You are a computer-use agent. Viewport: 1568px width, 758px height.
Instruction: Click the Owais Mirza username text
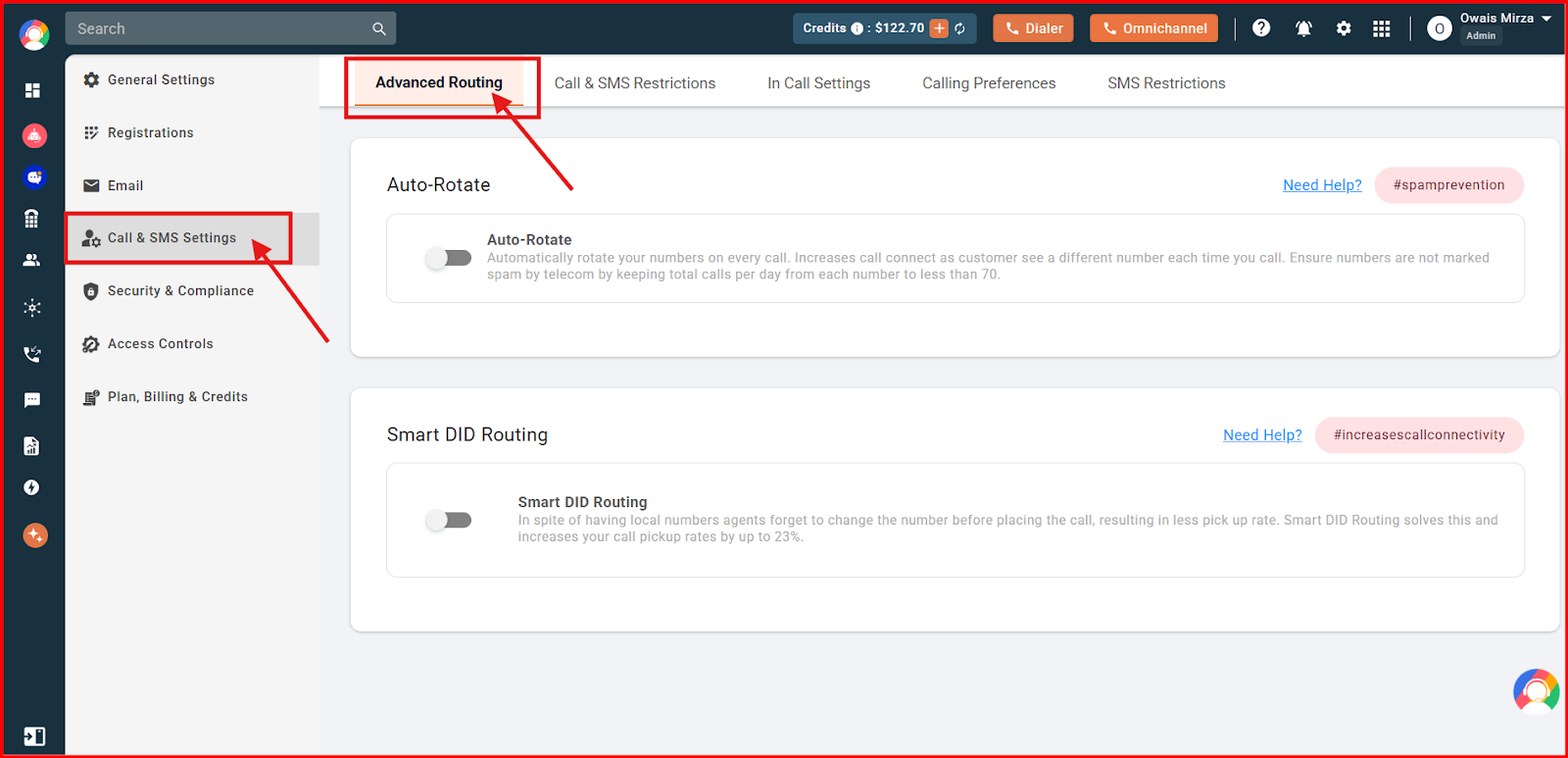pos(1496,19)
